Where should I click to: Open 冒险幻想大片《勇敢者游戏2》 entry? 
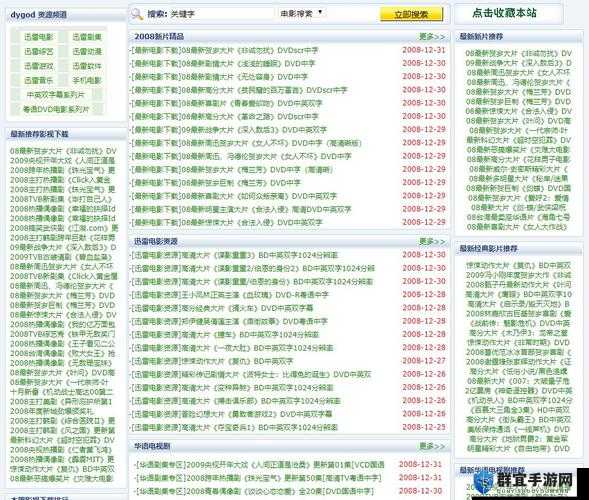pos(231,414)
